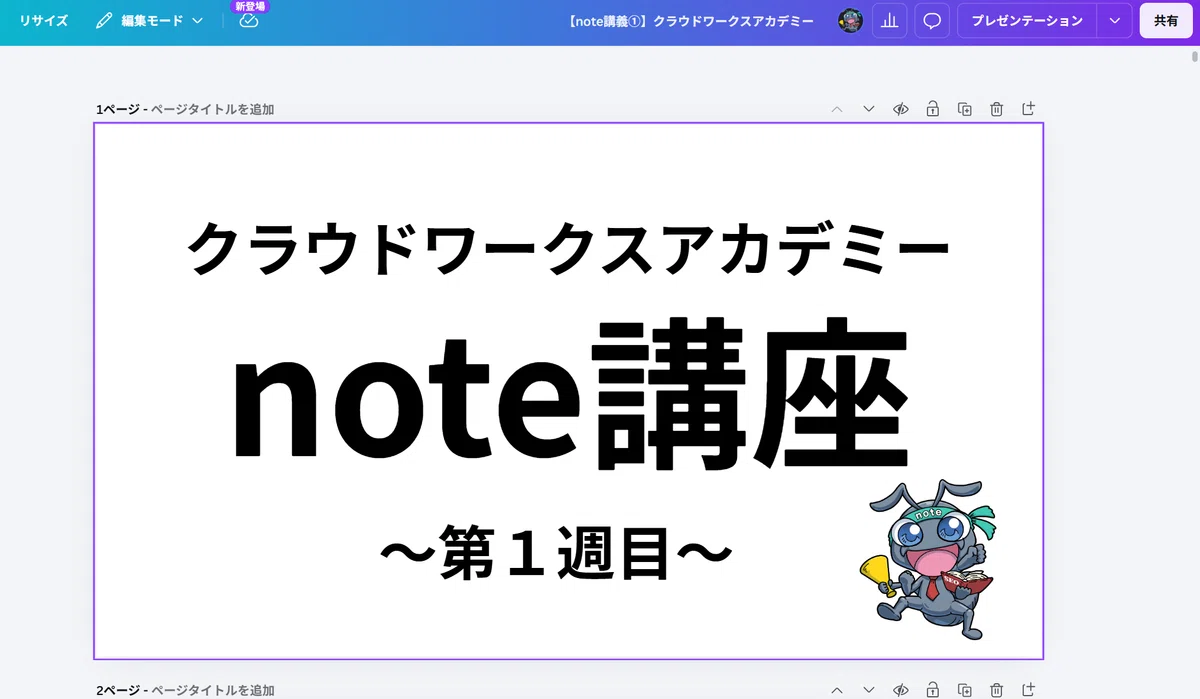Move page 2 up with arrow
This screenshot has width=1200, height=699.
pos(837,690)
